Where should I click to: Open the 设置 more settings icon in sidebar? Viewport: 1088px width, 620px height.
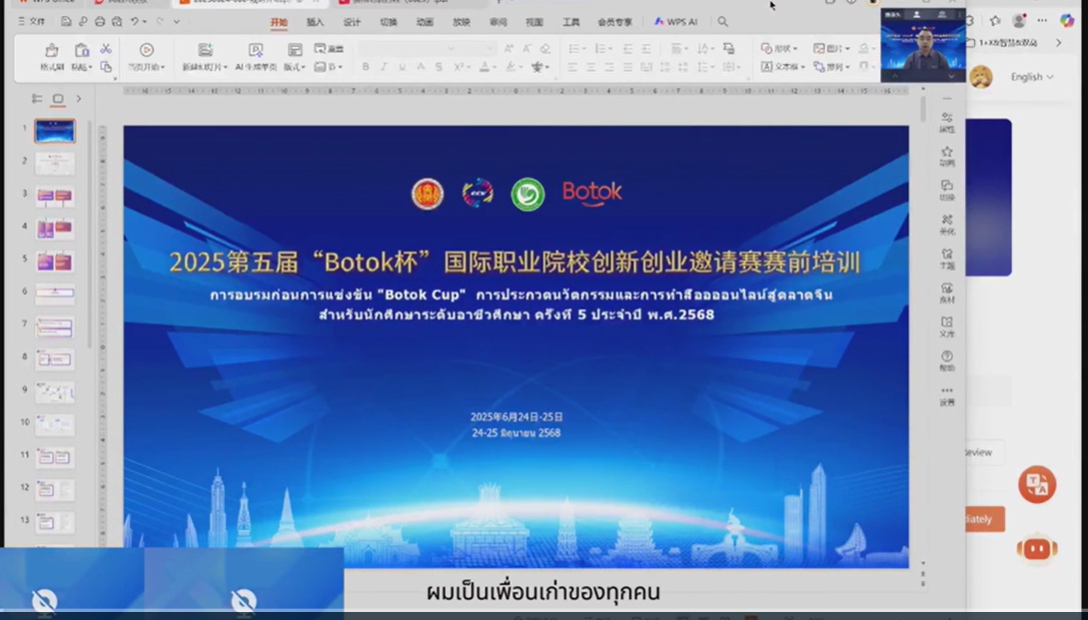(947, 395)
